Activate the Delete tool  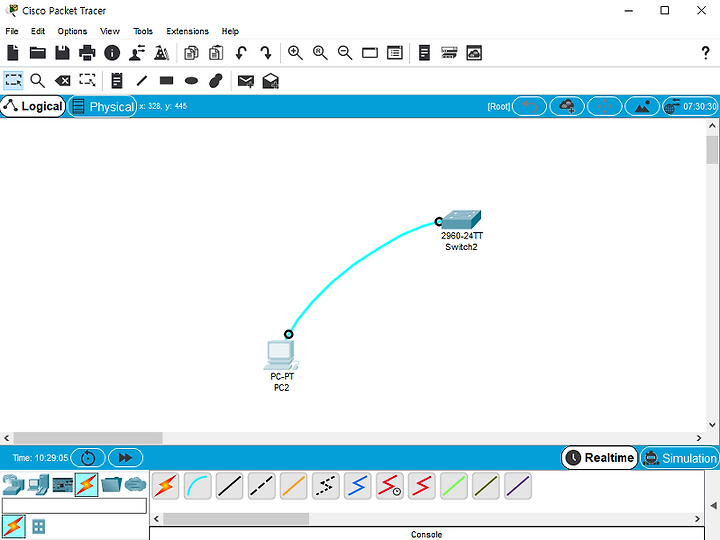pyautogui.click(x=62, y=81)
